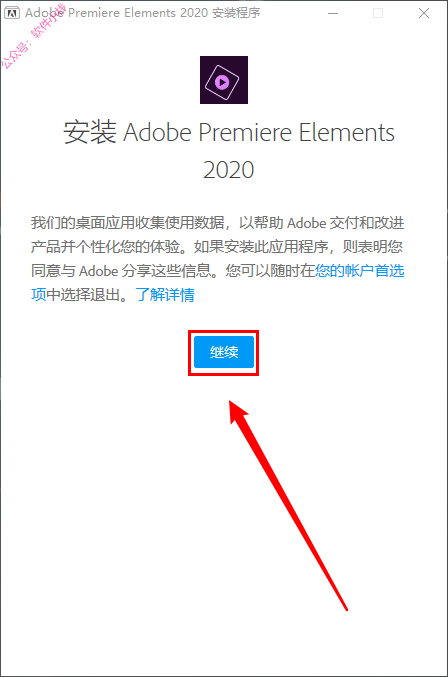Screen dimensions: 448x677
Task: Open the 您的帐户首选 account preferences link
Action: tap(360, 271)
